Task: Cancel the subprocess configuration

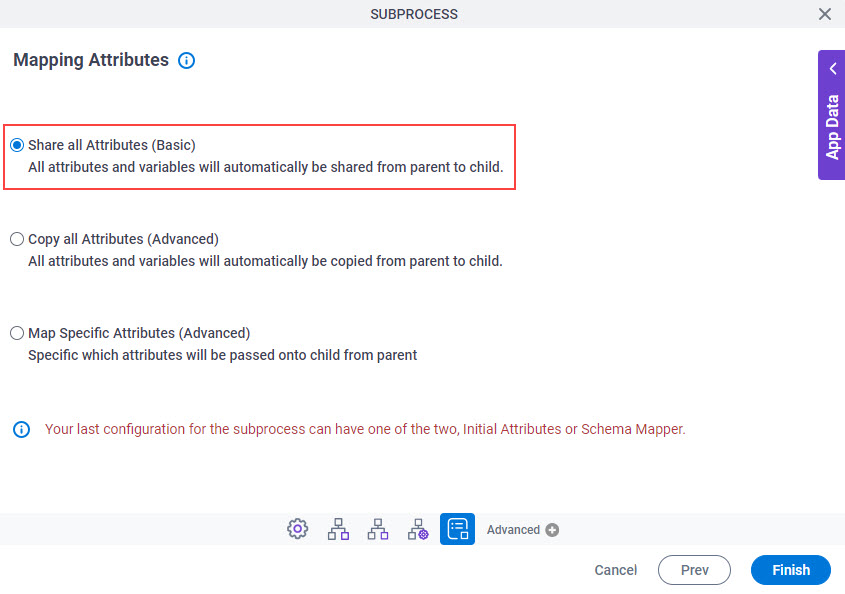Action: coord(615,570)
